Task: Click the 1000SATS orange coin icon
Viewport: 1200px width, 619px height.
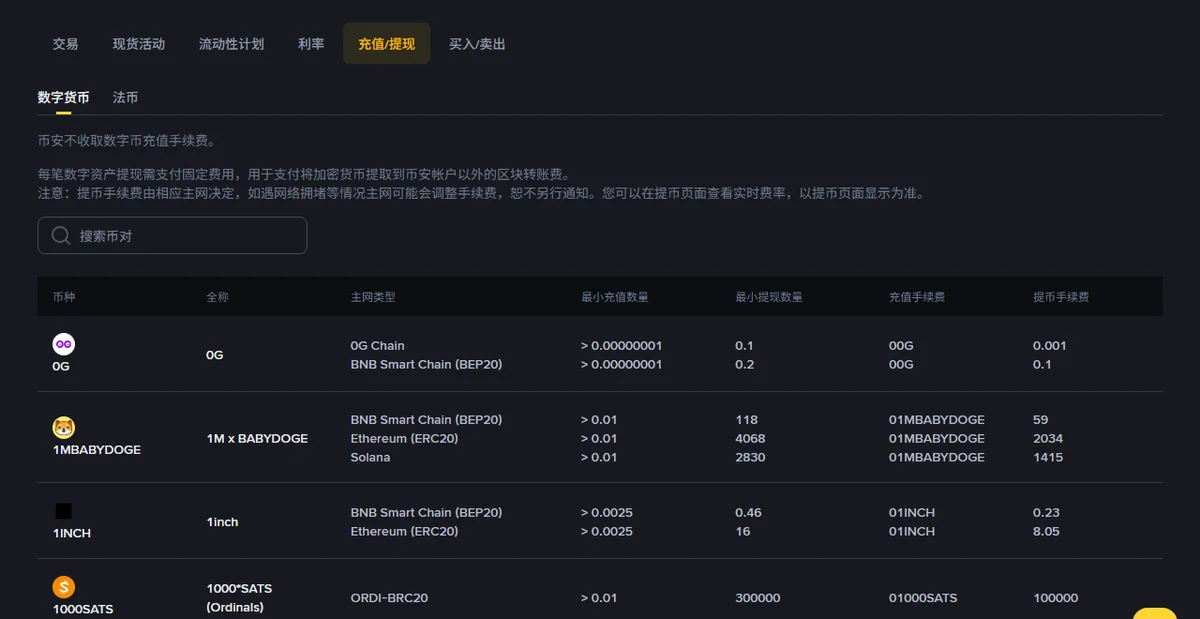Action: (64, 587)
